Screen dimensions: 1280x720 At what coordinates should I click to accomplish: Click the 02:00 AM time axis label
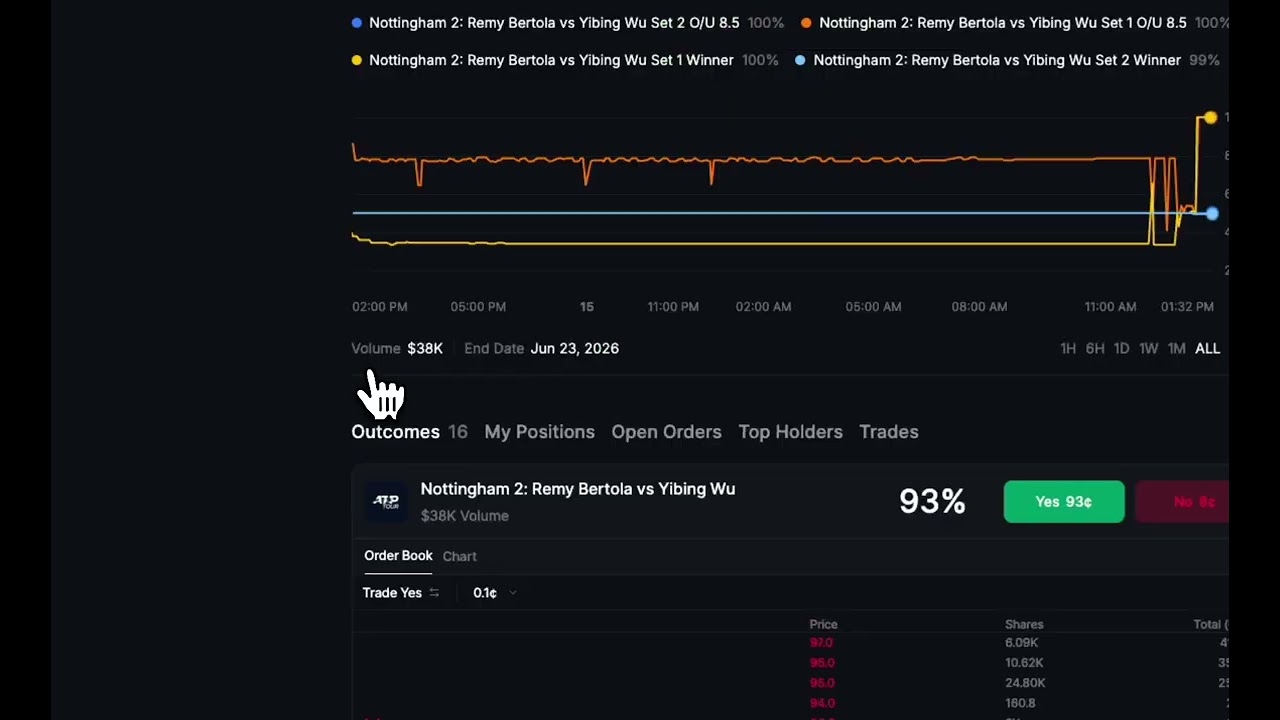[x=763, y=307]
